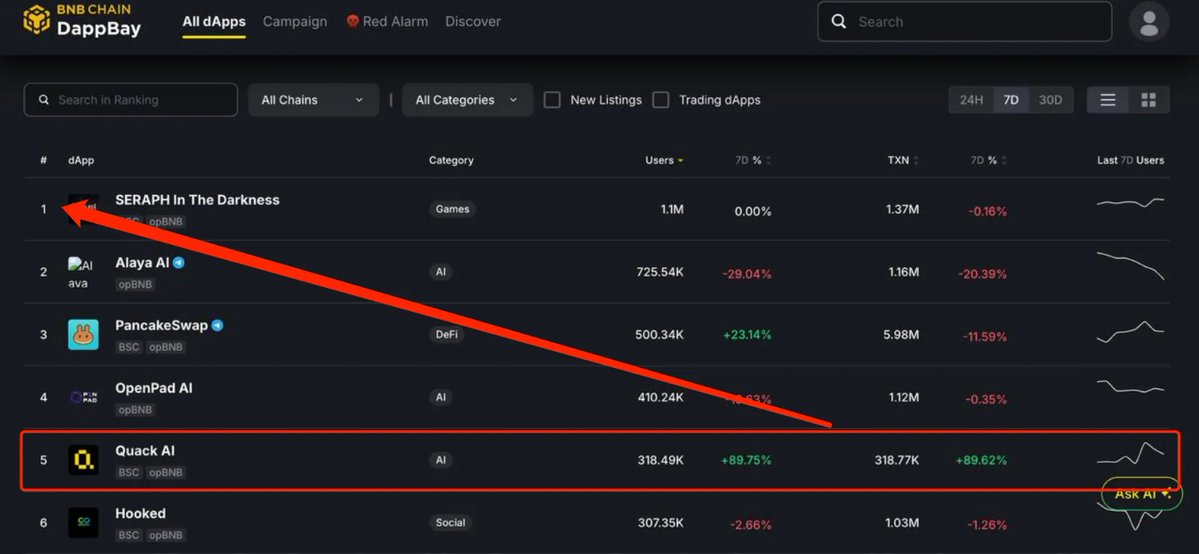Click the Social category tag
Screen dimensions: 1199x554
click(450, 523)
